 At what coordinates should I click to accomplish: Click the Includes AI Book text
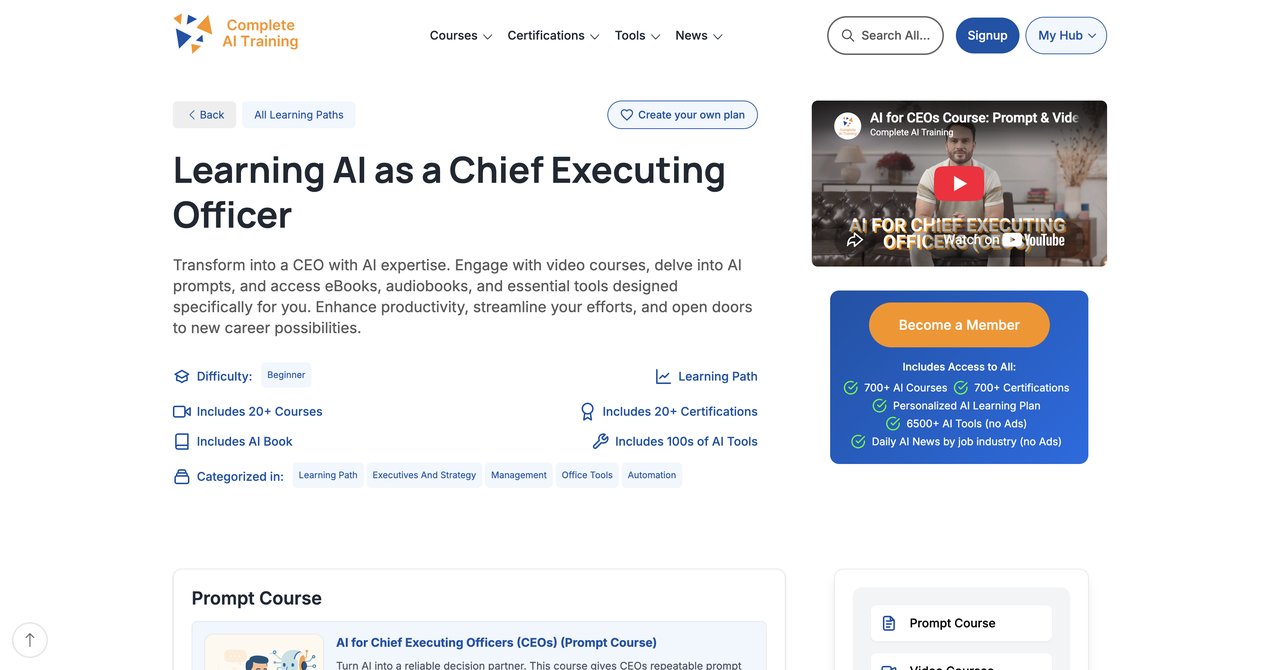[245, 442]
